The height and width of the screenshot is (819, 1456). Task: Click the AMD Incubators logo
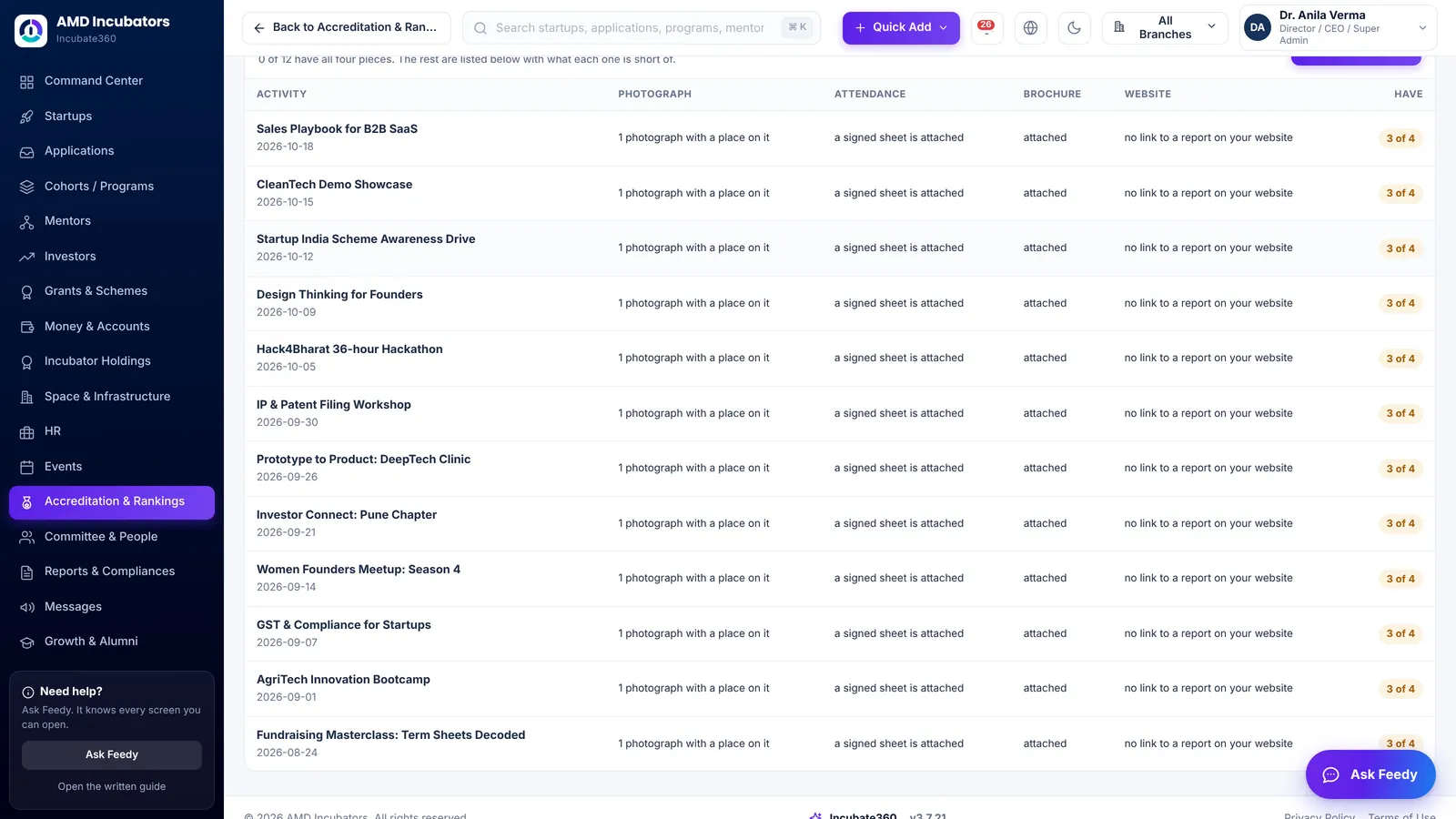tap(31, 30)
